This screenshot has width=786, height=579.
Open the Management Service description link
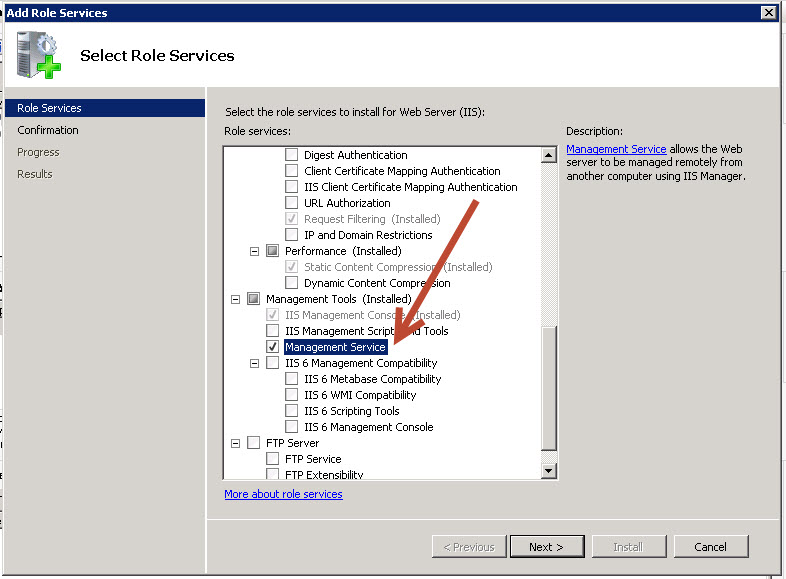[616, 149]
